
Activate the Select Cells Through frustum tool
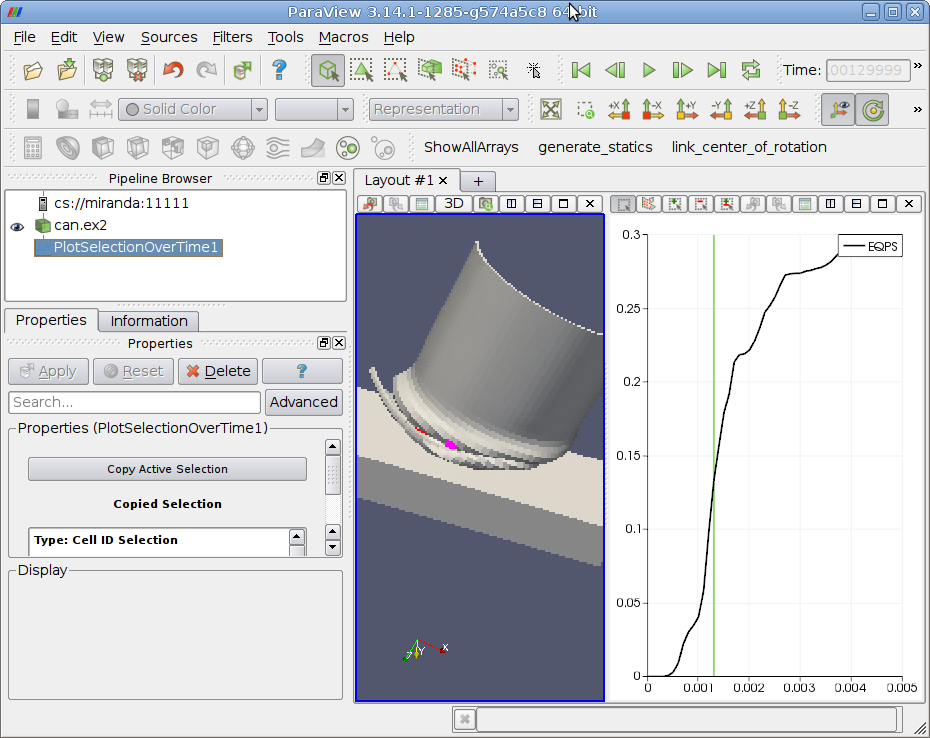(x=430, y=70)
